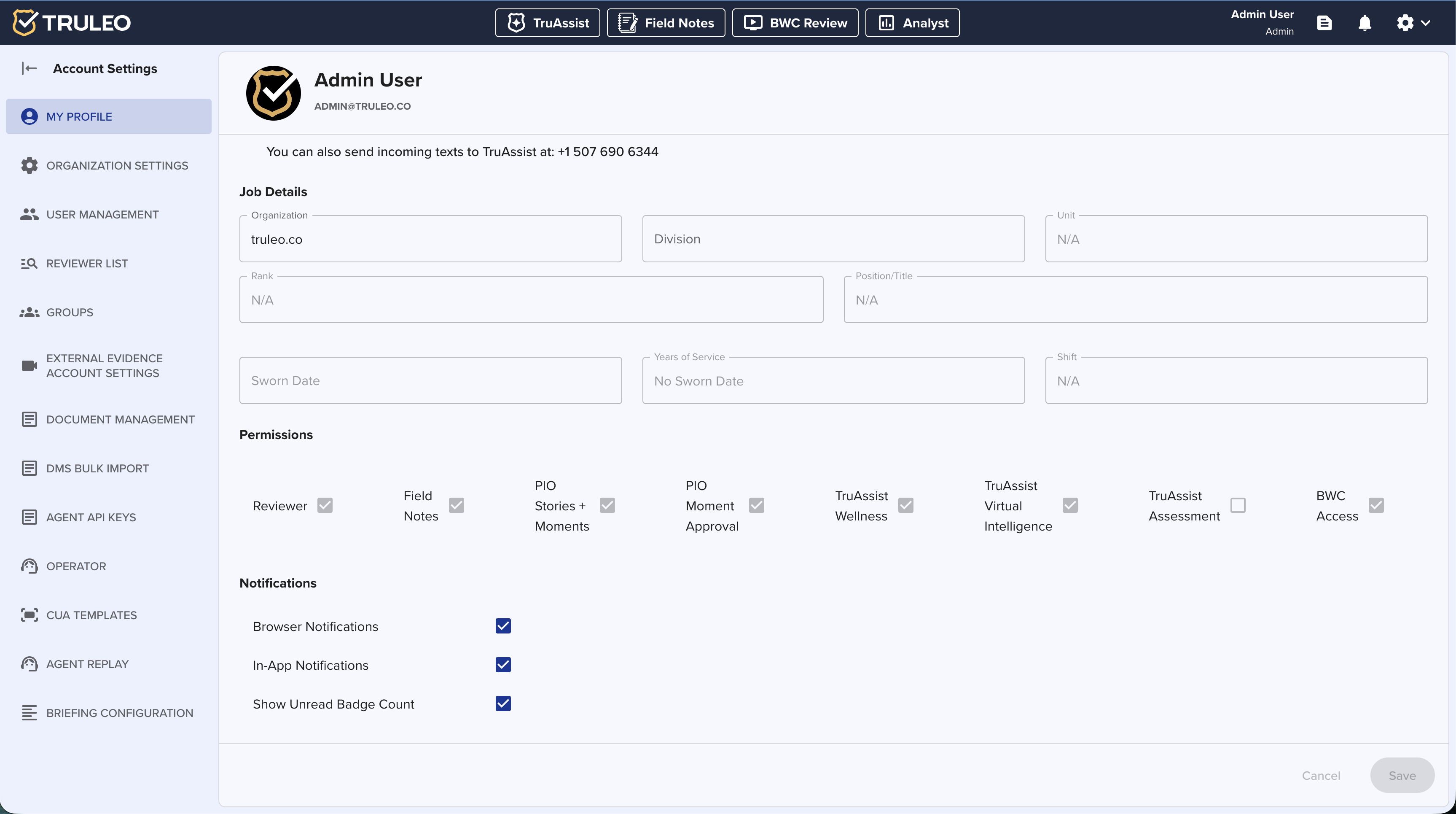1456x814 pixels.
Task: Select OPERATOR in the sidebar
Action: (x=108, y=566)
